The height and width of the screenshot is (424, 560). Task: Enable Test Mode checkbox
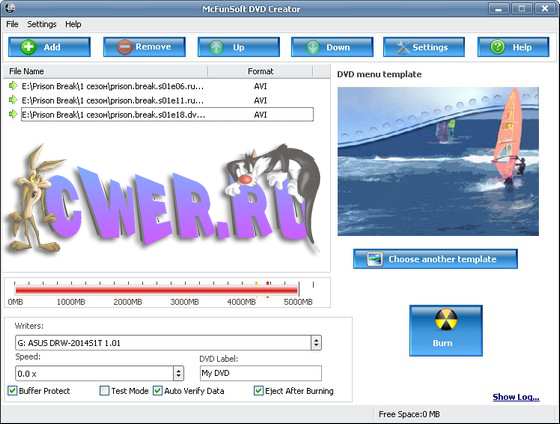pos(104,390)
